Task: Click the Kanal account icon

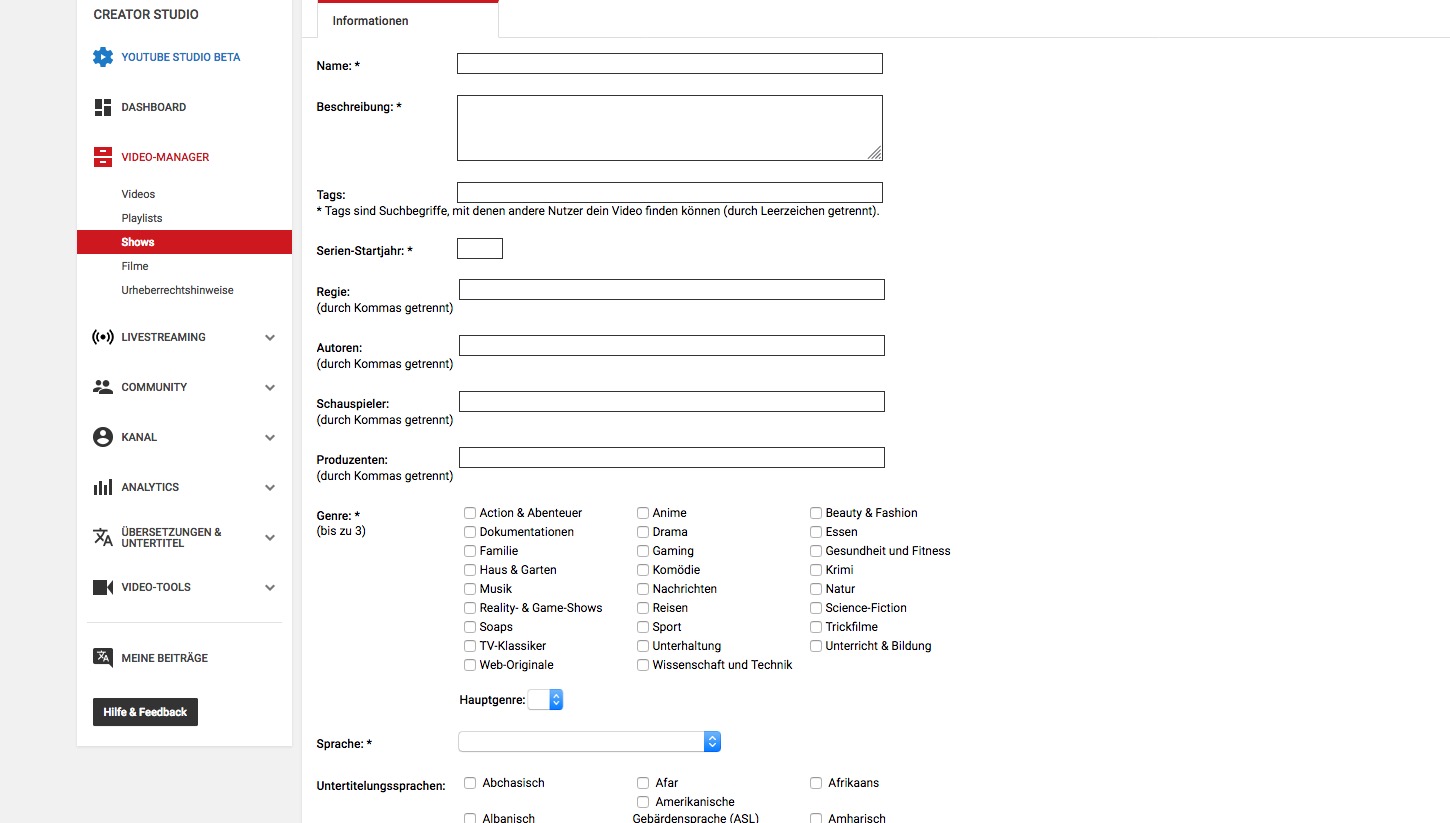Action: 103,437
